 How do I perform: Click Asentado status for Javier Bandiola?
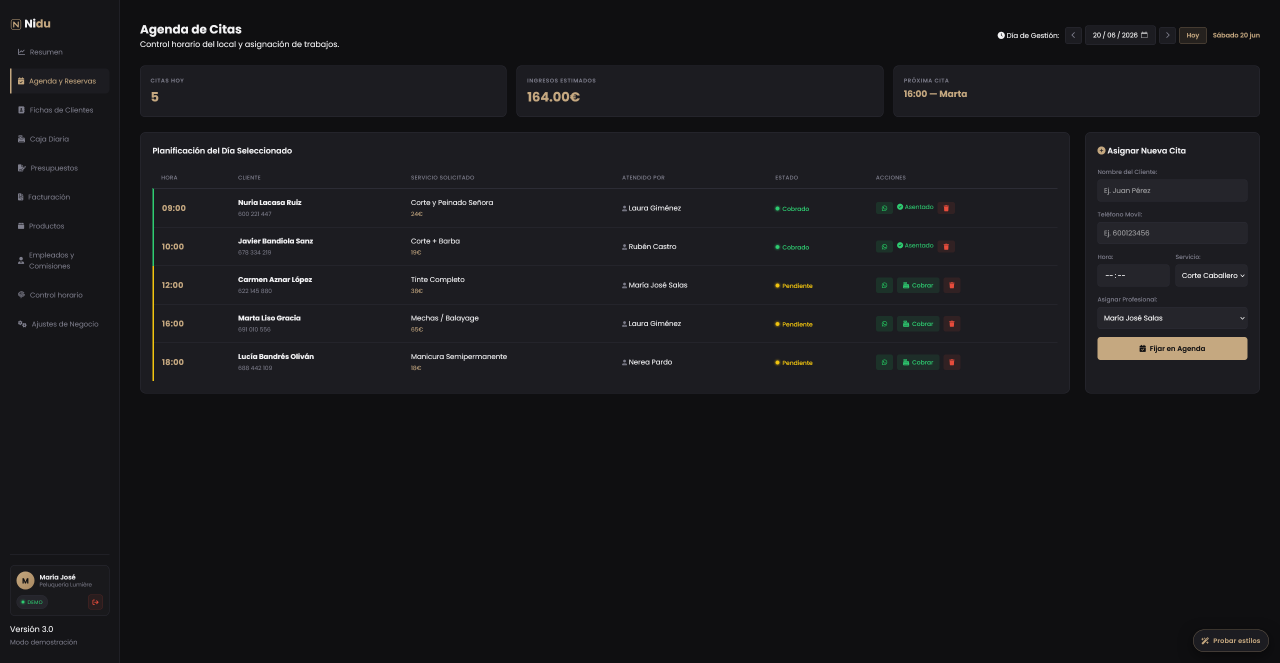[x=915, y=245]
